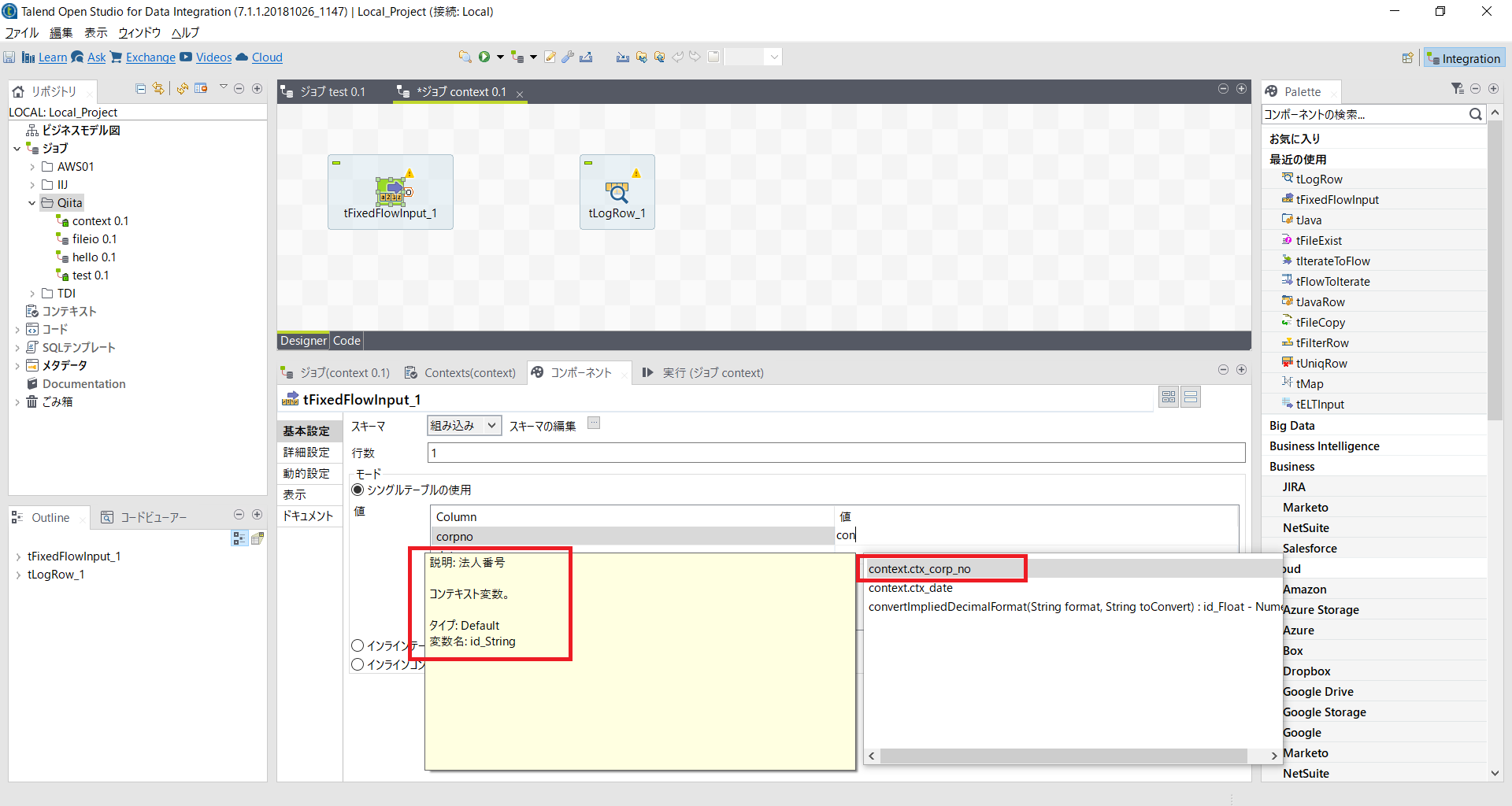Collapse the Qiita folder in the repository
Screen dimensions: 1512x806
[32, 202]
